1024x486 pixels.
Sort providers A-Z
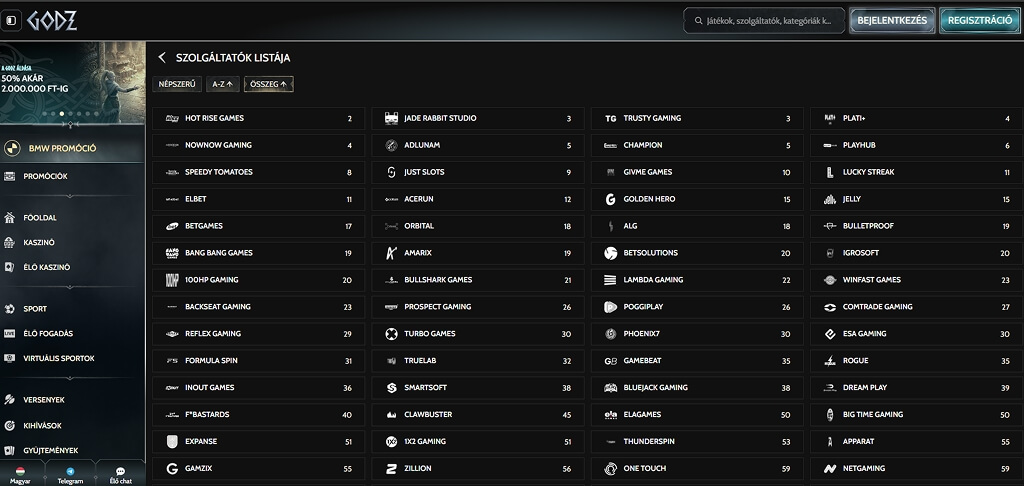223,84
